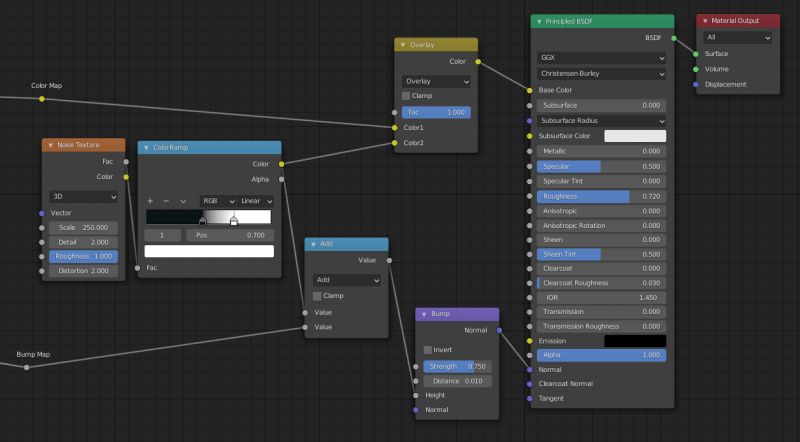This screenshot has height=442, width=800.
Task: Select the white right color stop handle
Action: point(234,221)
